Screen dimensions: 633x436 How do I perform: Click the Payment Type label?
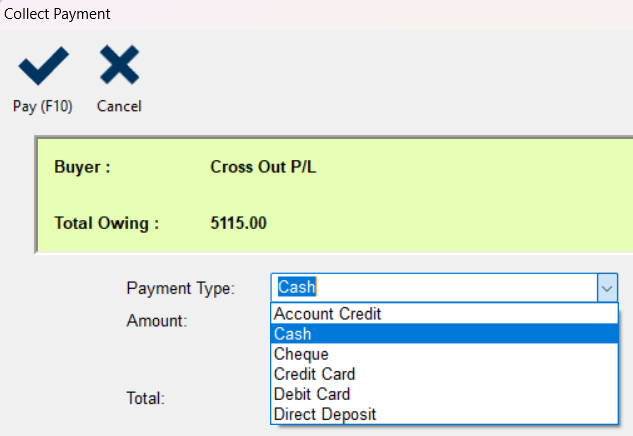click(180, 289)
